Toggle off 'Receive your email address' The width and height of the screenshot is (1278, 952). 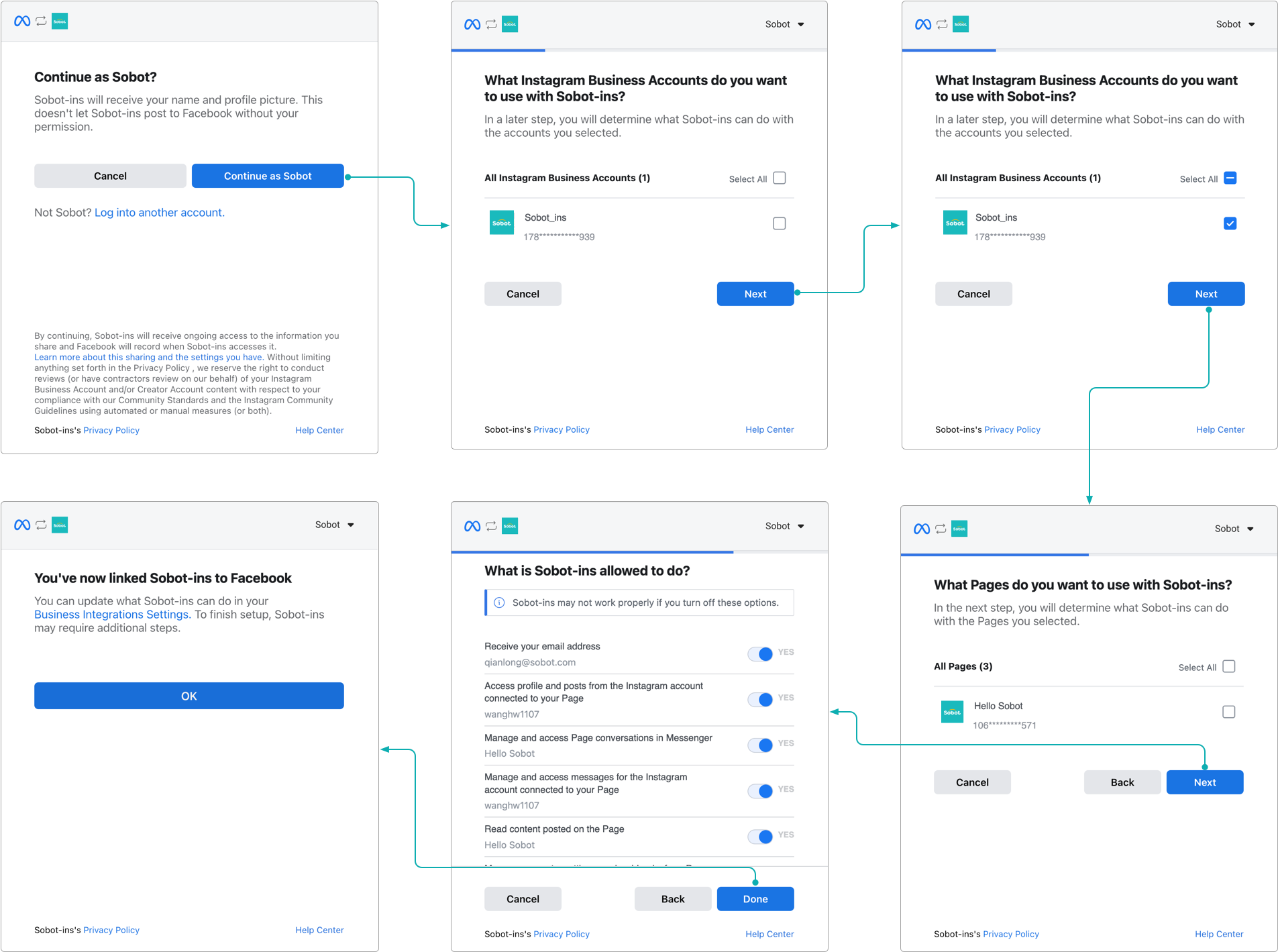(x=760, y=653)
